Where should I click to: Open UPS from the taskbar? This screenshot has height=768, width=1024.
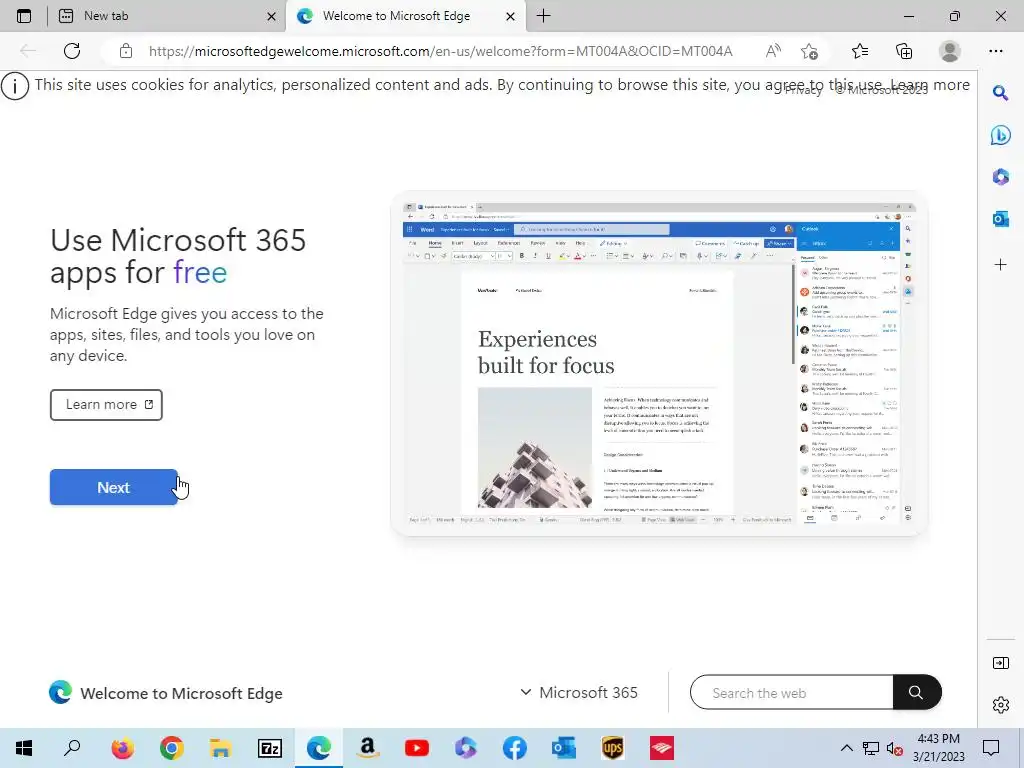613,748
